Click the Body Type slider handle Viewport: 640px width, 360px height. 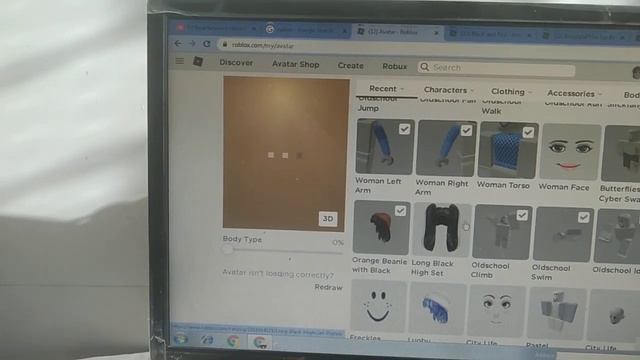click(228, 249)
